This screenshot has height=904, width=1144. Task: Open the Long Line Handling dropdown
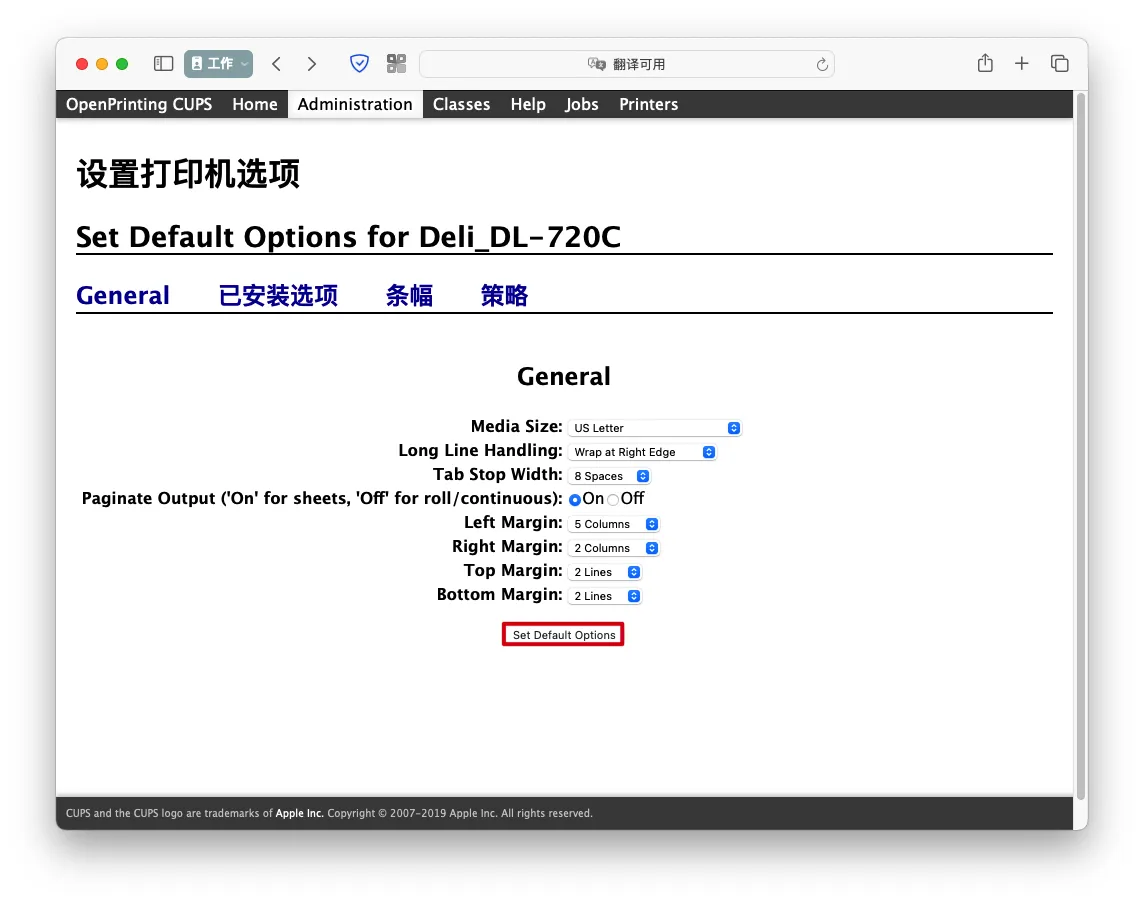click(x=643, y=452)
